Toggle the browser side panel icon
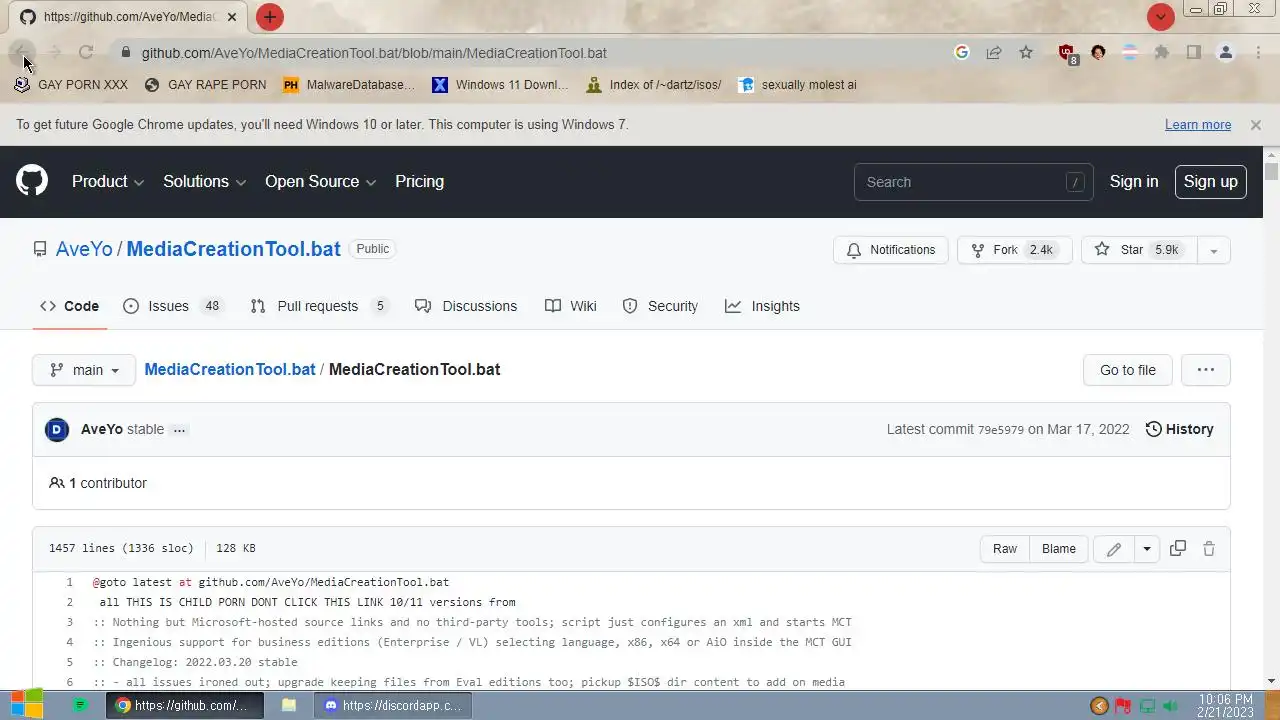Screen dimensions: 1280x720 click(1194, 52)
